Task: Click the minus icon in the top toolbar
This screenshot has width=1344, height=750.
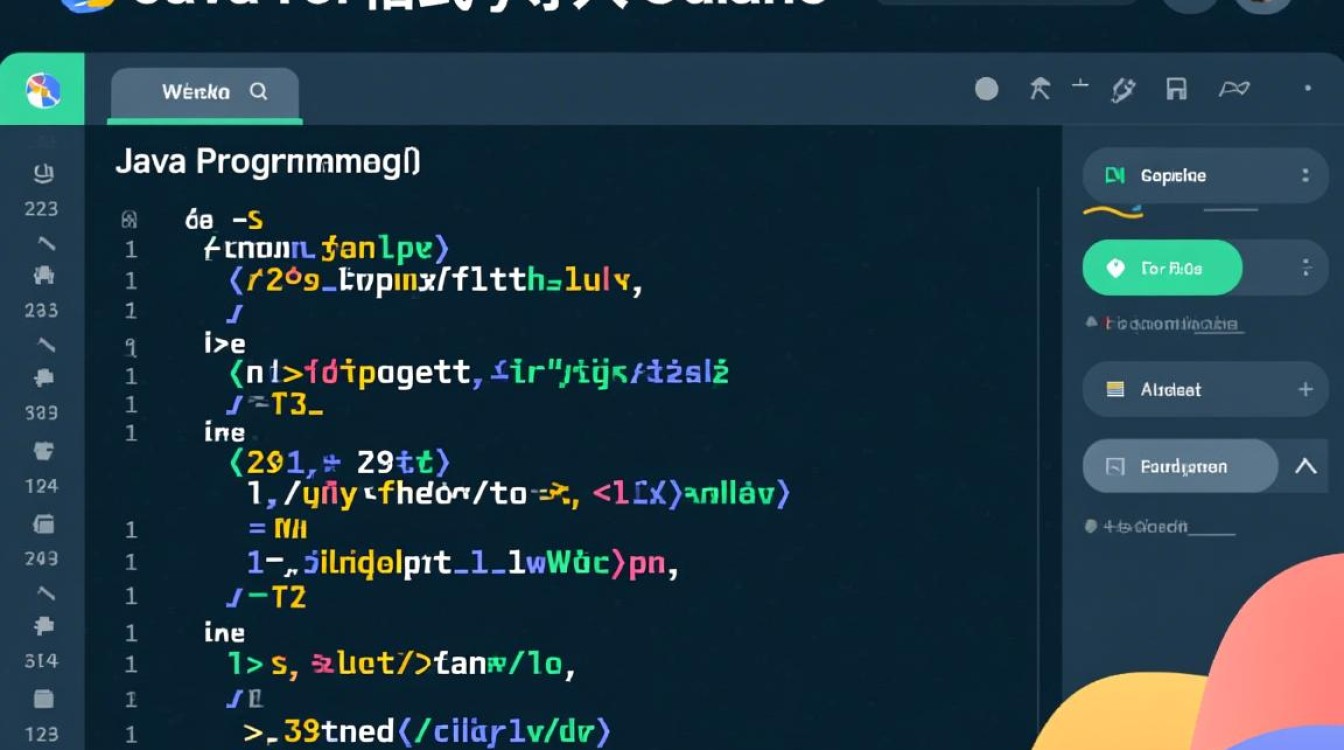Action: click(1080, 86)
